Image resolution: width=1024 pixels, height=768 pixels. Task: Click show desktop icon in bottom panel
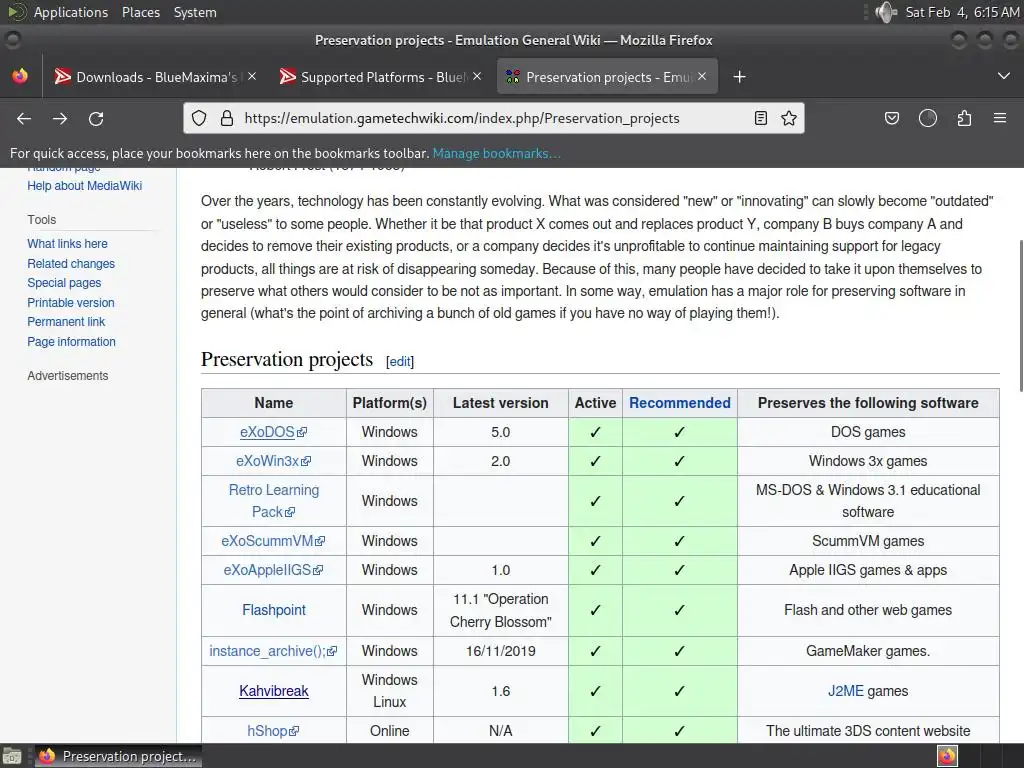click(12, 756)
